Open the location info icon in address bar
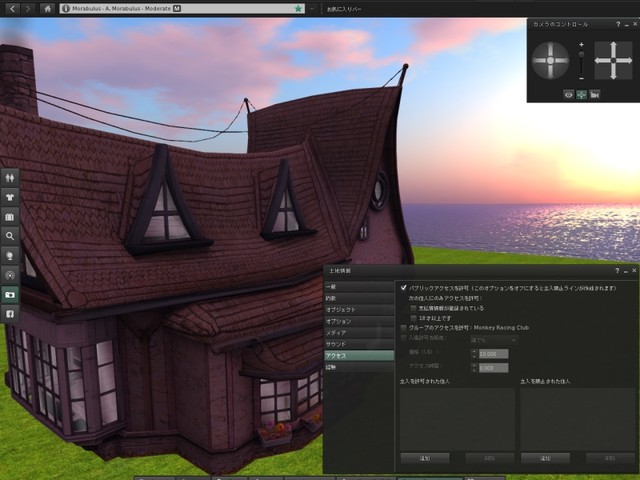Screen dimensions: 640x480 pos(66,8)
